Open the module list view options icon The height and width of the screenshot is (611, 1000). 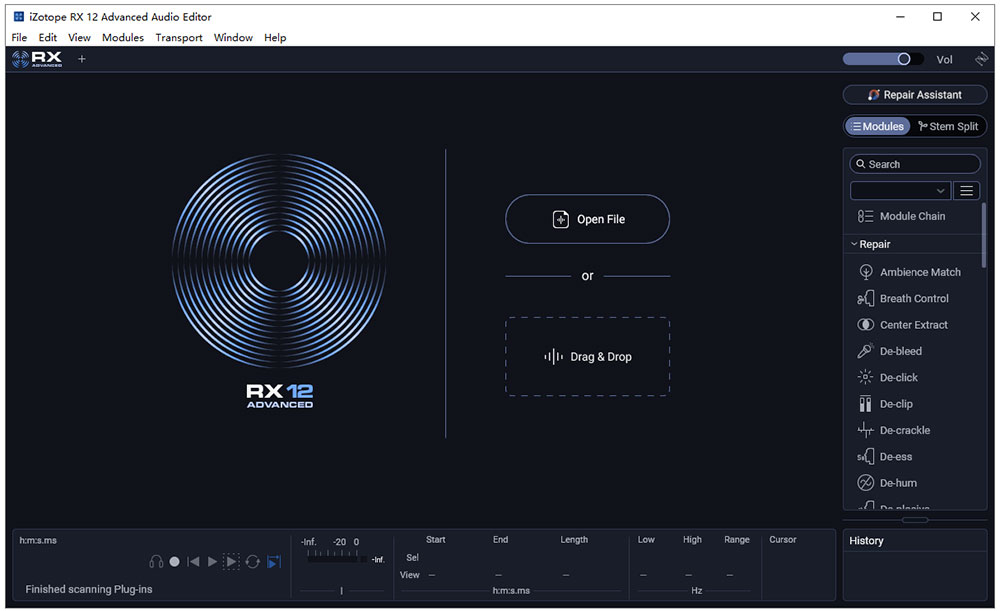pos(966,191)
